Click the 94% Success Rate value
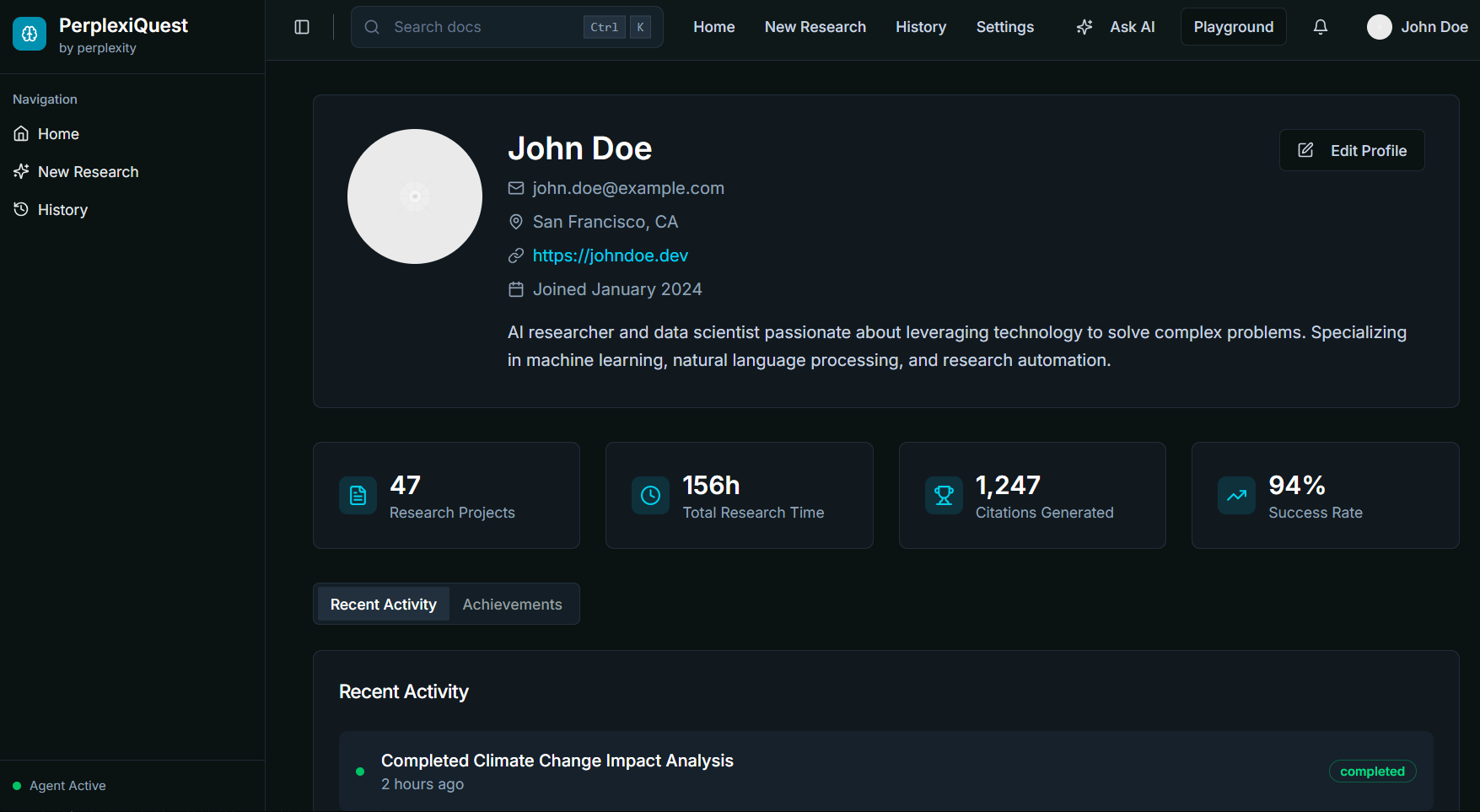The width and height of the screenshot is (1480, 812). pos(1297,485)
